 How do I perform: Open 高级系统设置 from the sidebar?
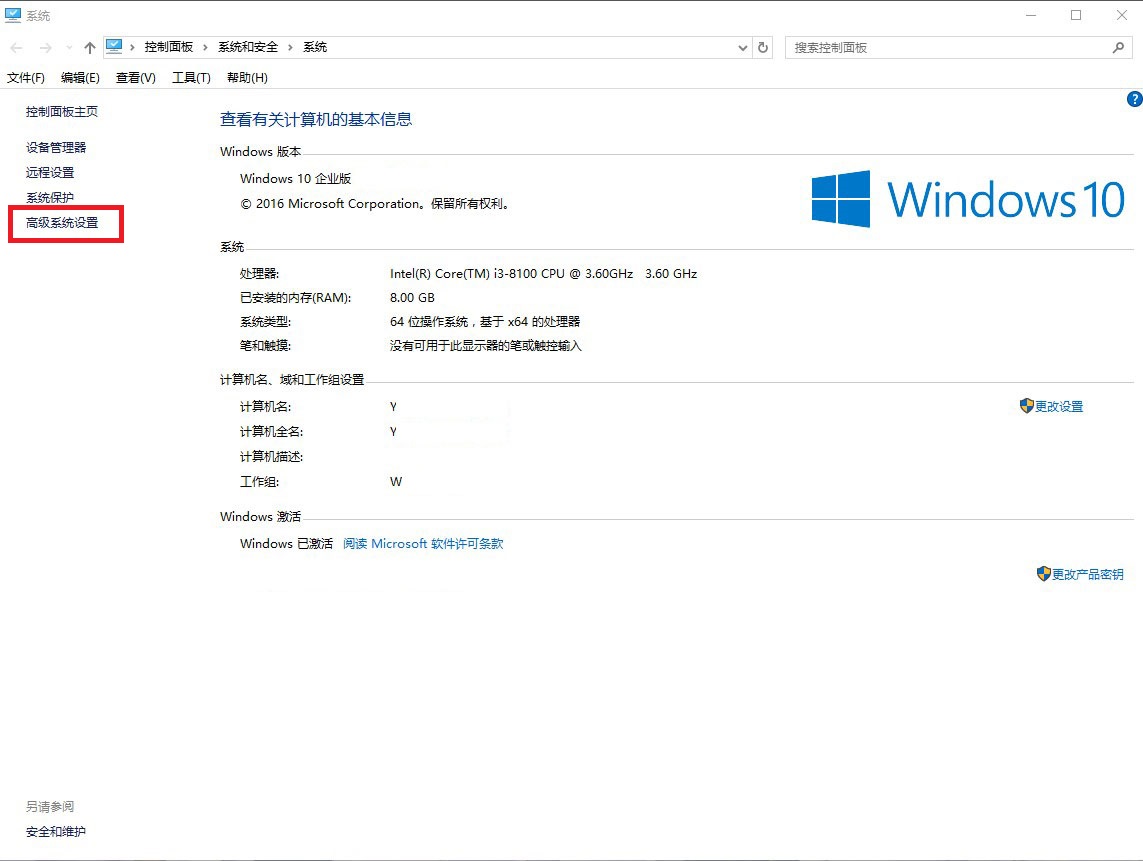[x=62, y=223]
